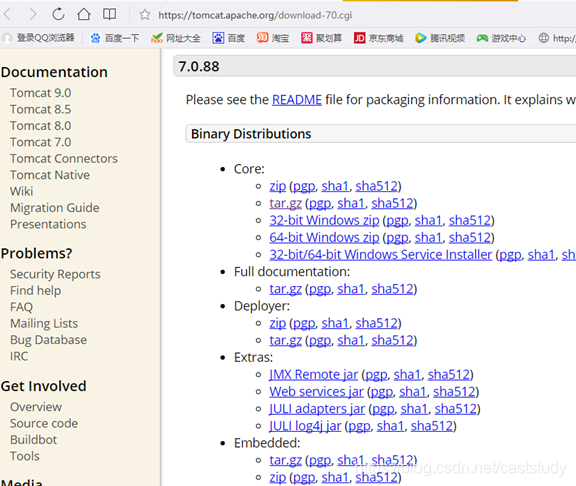Viewport: 576px width, 486px height.
Task: Open sha512 for Full documentation tar.gz
Action: pos(392,289)
